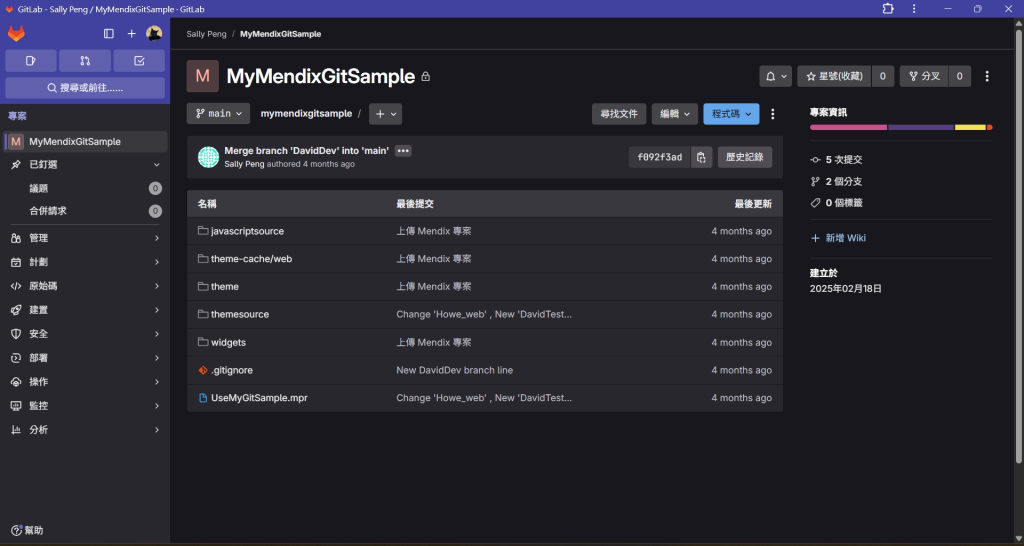Open the add file plus dropdown

(385, 114)
